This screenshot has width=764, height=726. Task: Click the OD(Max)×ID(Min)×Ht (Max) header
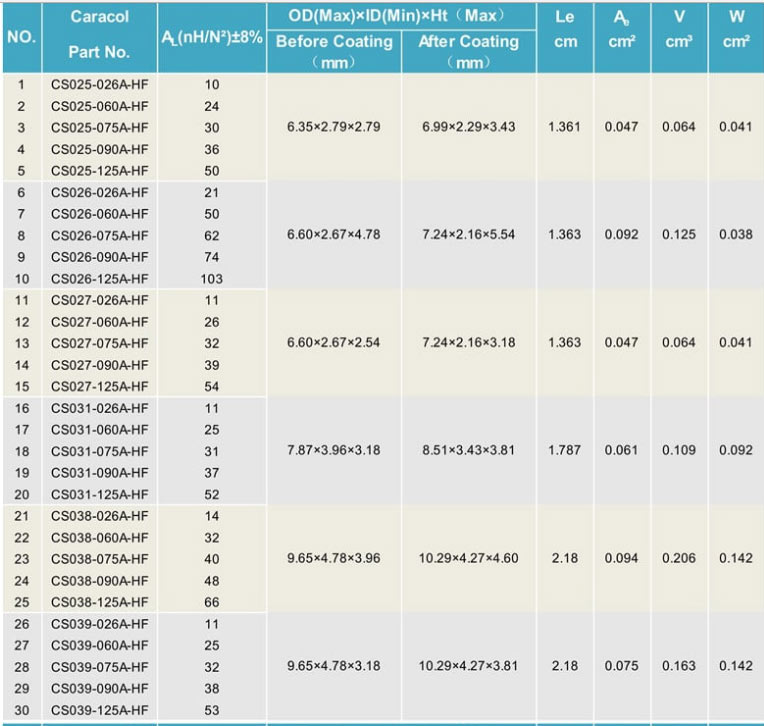(x=401, y=16)
